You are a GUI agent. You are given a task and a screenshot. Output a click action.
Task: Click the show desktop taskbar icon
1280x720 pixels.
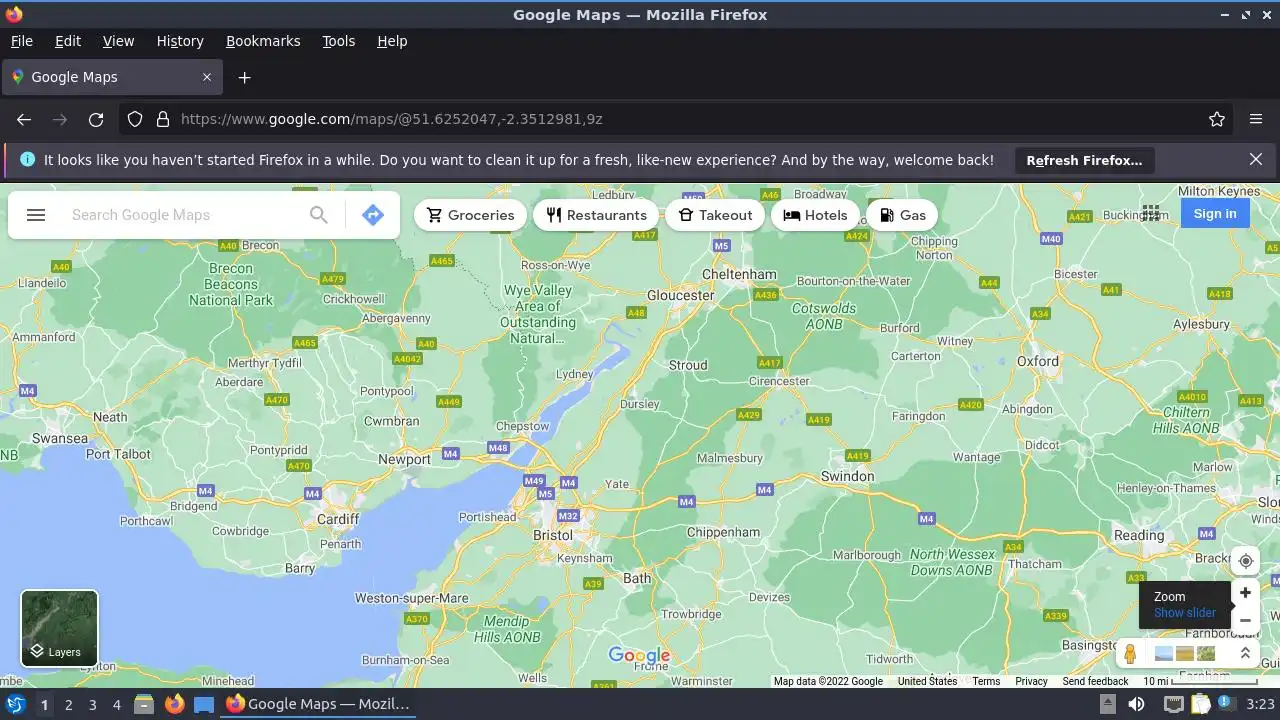(204, 704)
